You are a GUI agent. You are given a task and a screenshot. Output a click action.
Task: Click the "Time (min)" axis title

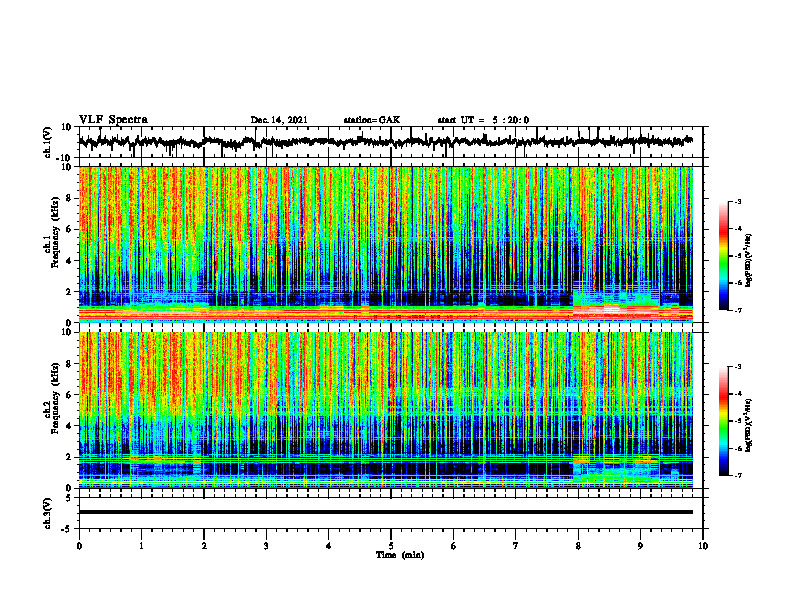[400, 555]
